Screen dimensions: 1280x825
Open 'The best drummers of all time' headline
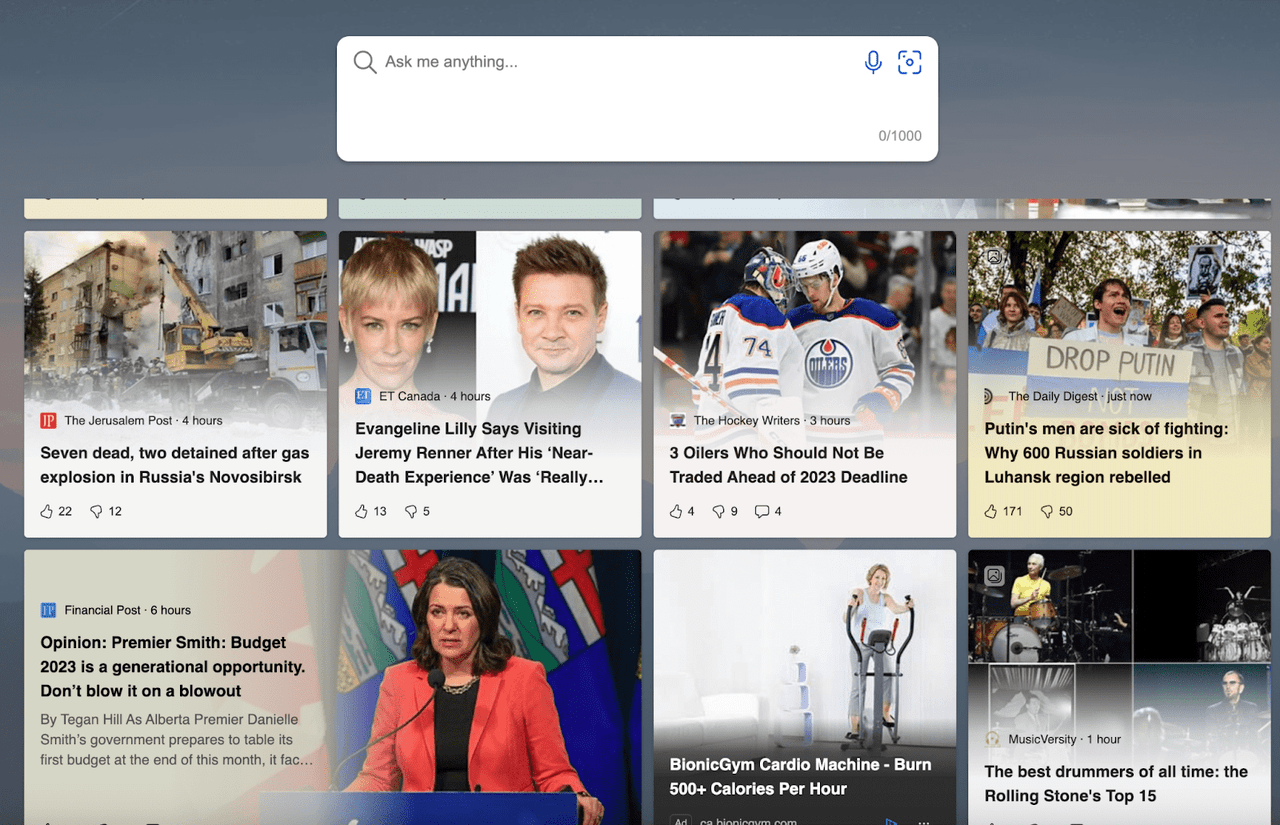1116,784
